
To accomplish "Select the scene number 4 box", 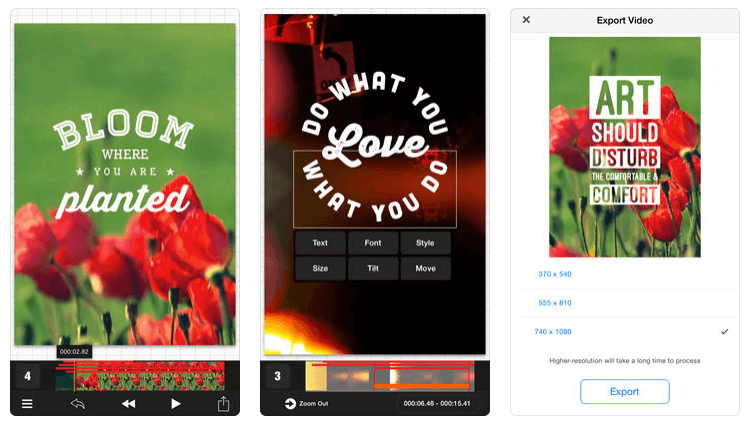I will click(x=27, y=376).
